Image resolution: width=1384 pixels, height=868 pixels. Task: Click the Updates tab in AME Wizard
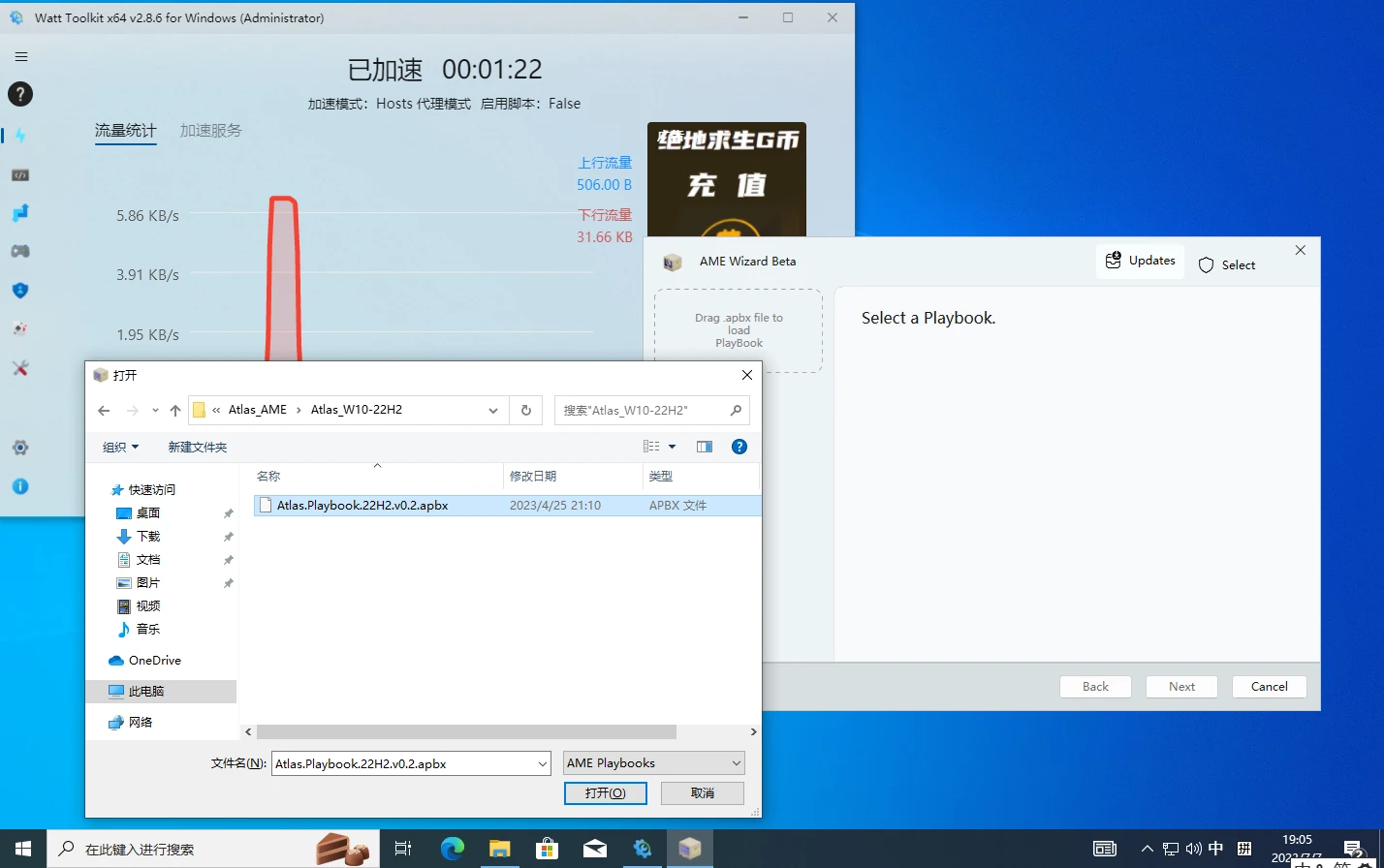pos(1140,261)
